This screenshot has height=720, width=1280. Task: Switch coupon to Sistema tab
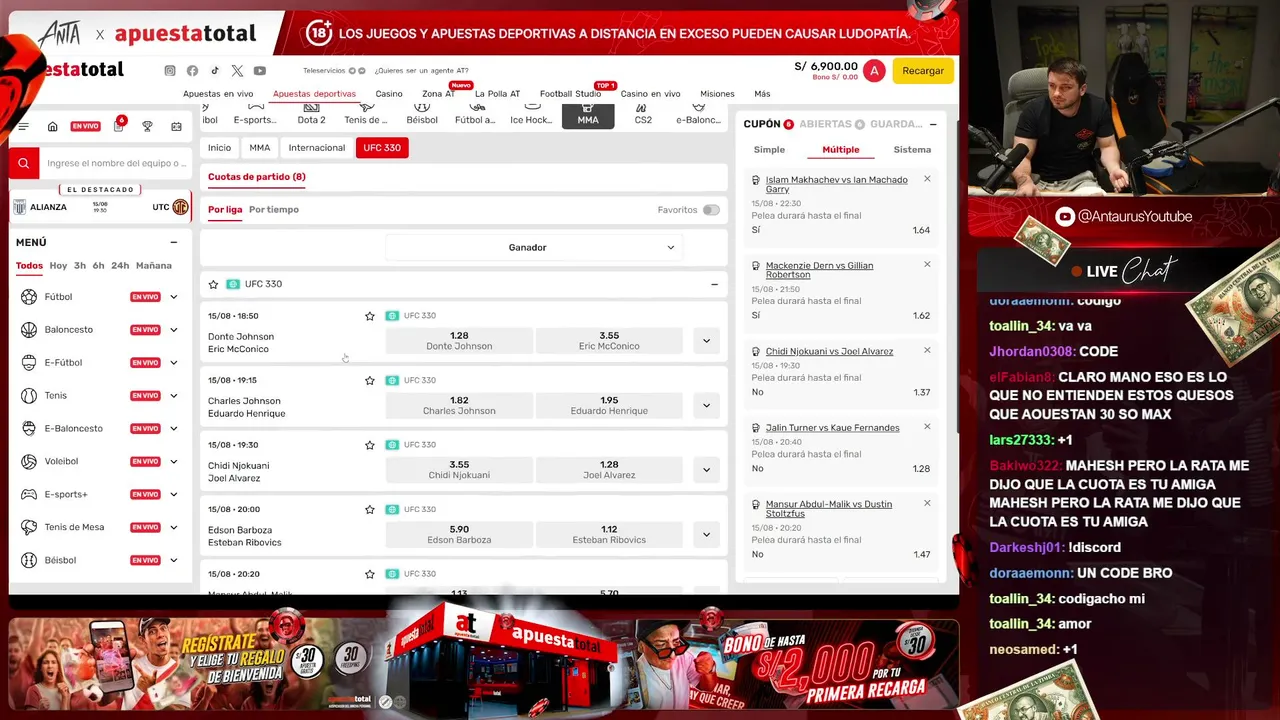[912, 150]
